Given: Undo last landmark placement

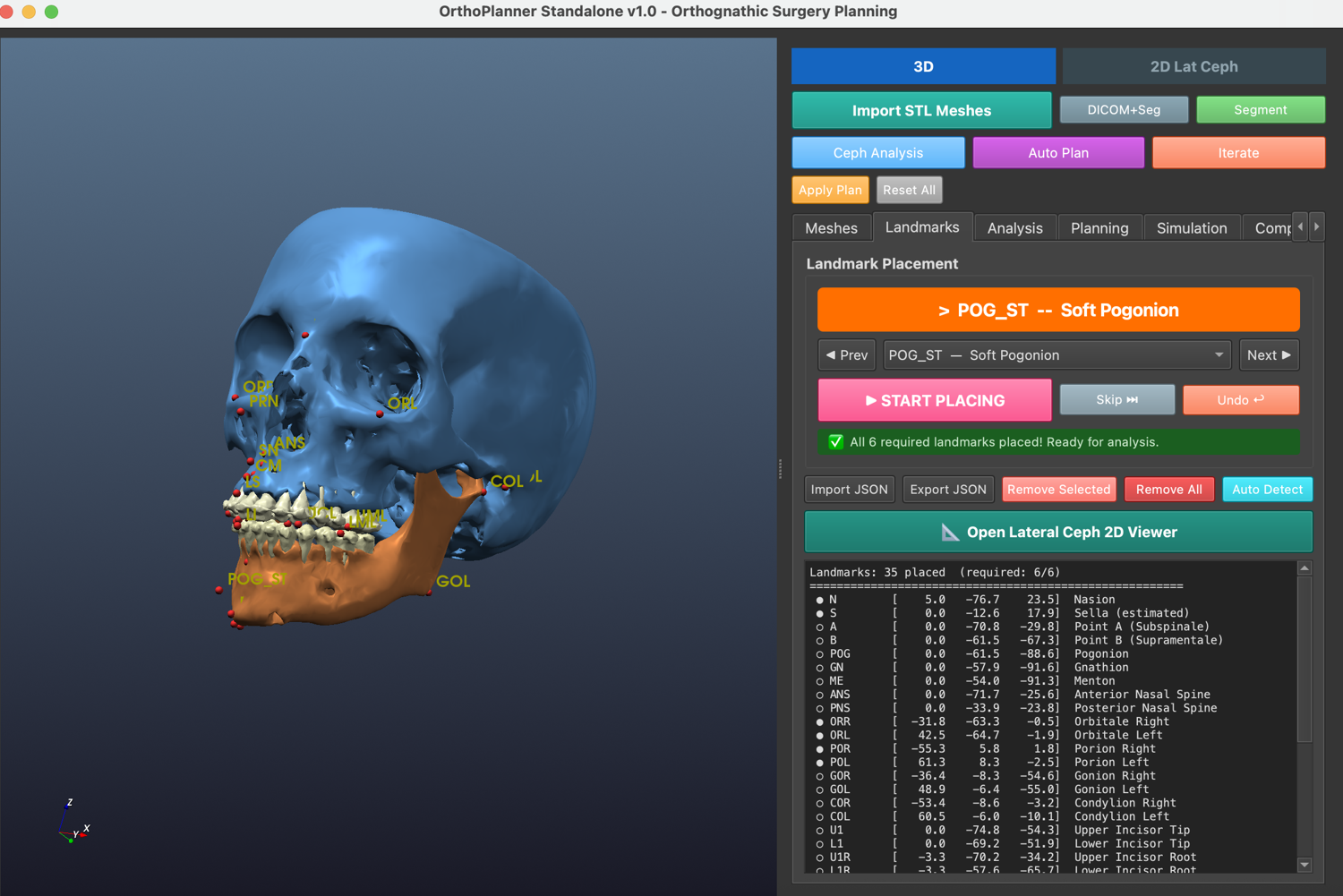Looking at the screenshot, I should coord(1240,399).
